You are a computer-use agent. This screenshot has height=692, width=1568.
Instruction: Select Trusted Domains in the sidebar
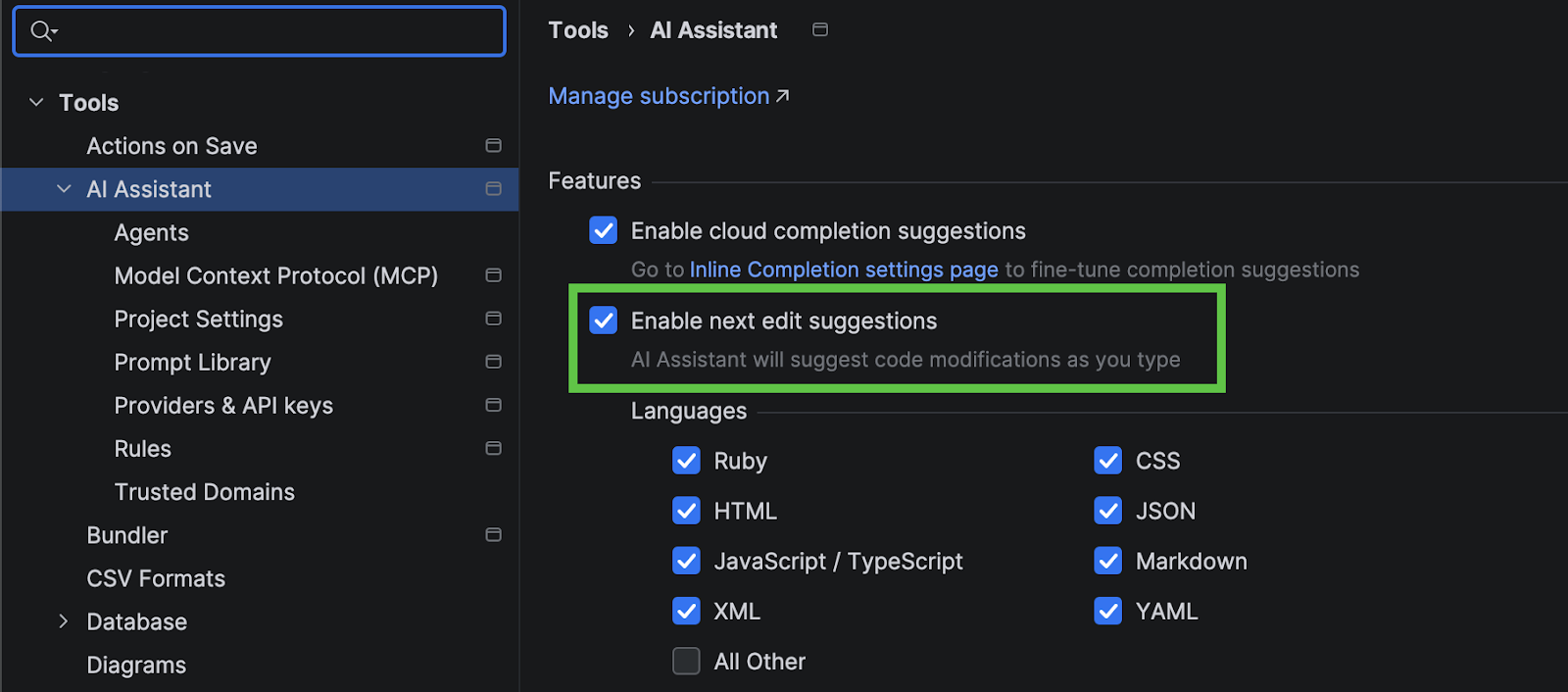tap(204, 492)
